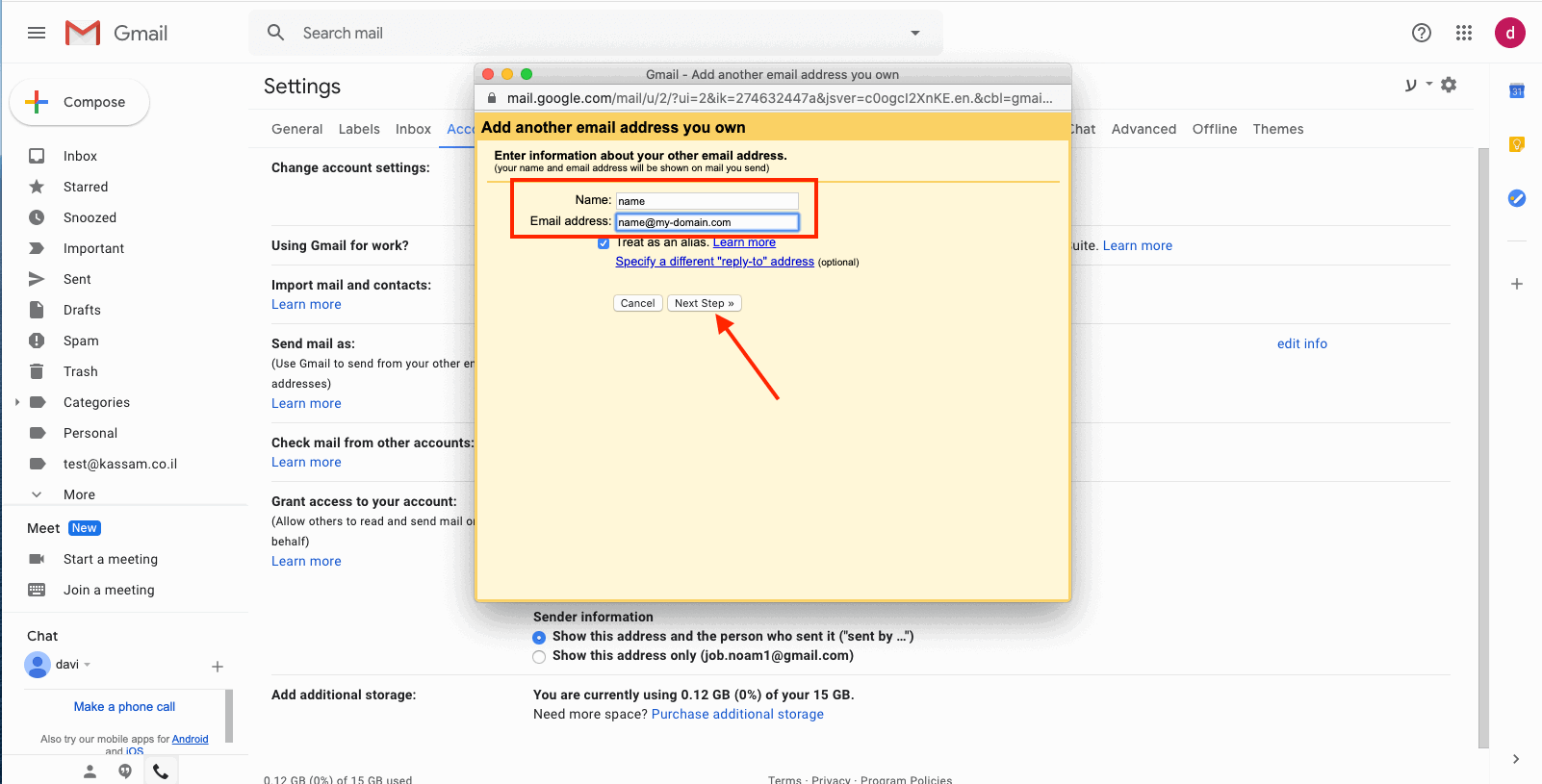Switch to the Hangouts conversations icon
This screenshot has width=1542, height=784.
[125, 771]
